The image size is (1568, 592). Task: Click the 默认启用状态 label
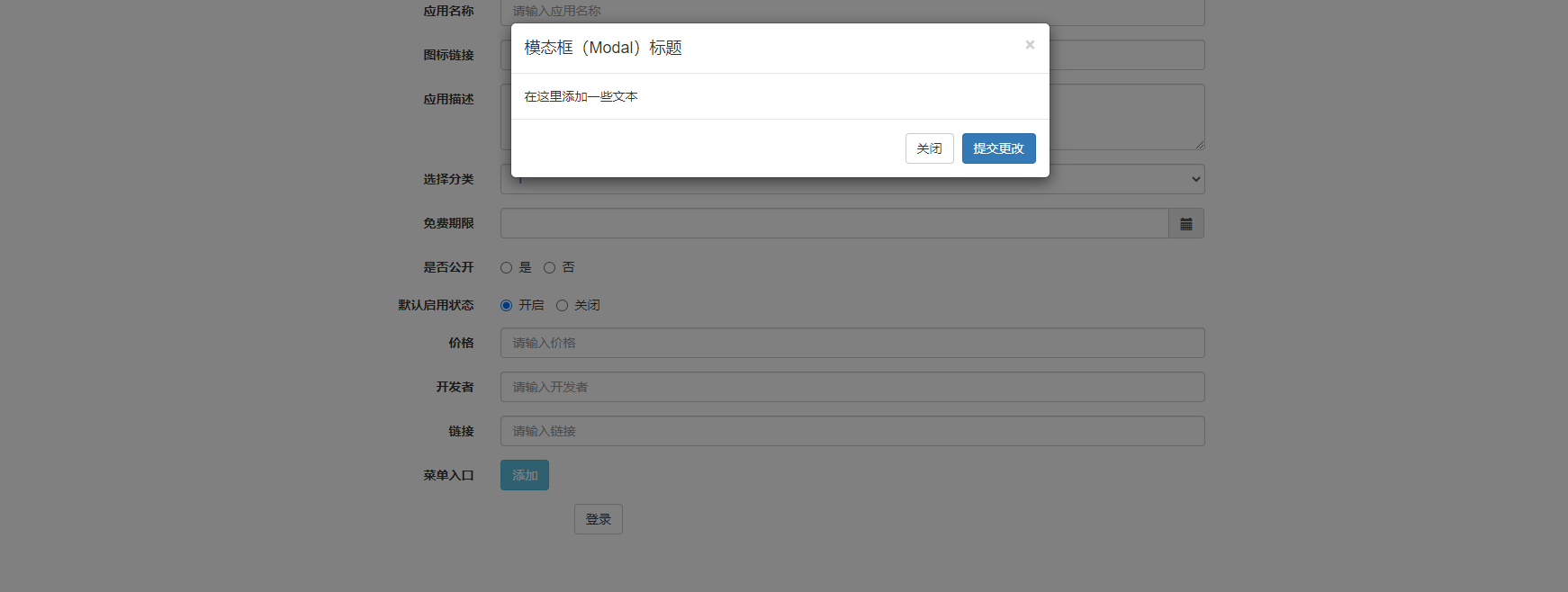click(436, 305)
